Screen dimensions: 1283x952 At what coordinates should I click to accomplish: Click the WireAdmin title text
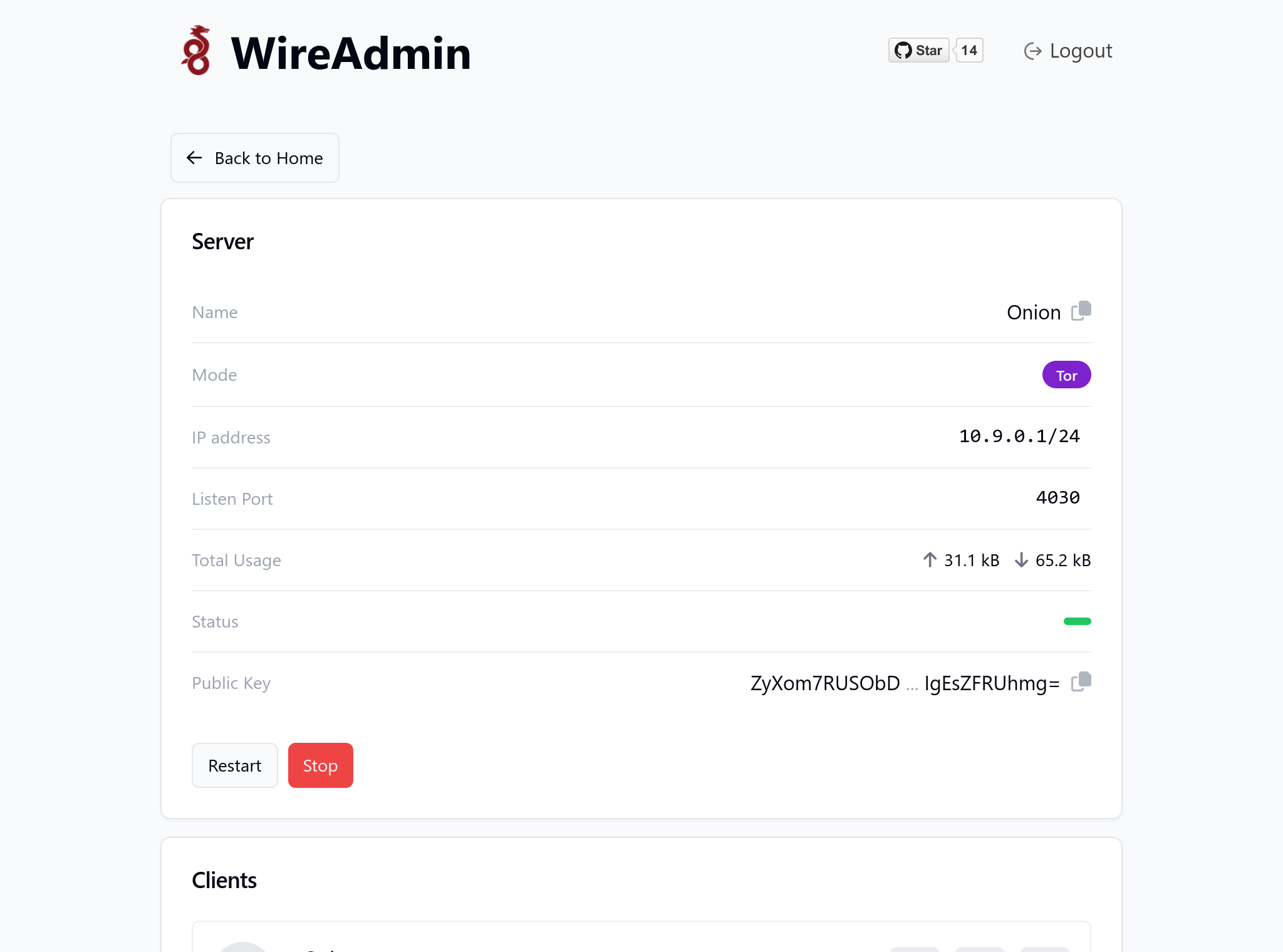point(351,53)
